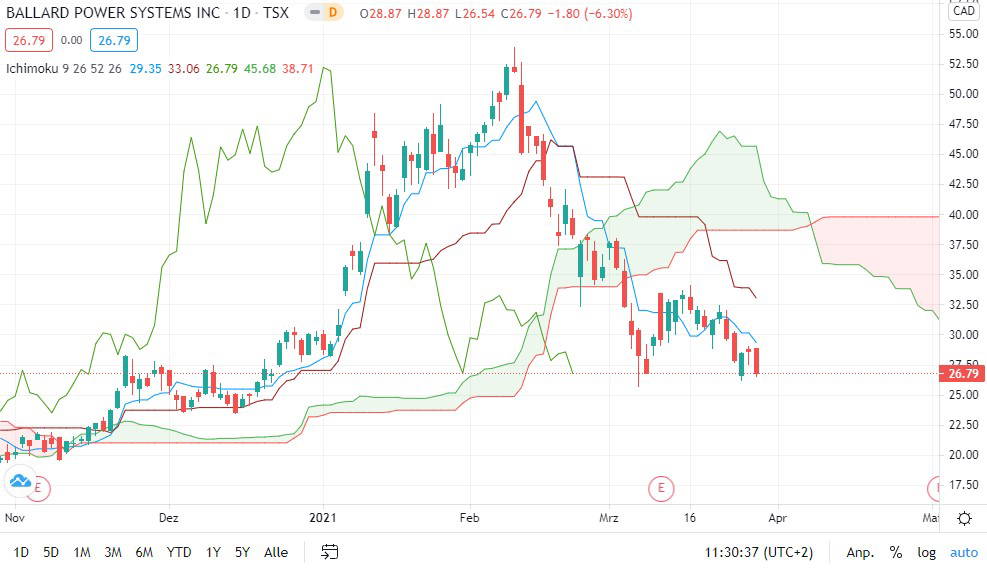Click the 55.00 price axis label
This screenshot has width=987, height=570.
coord(963,34)
